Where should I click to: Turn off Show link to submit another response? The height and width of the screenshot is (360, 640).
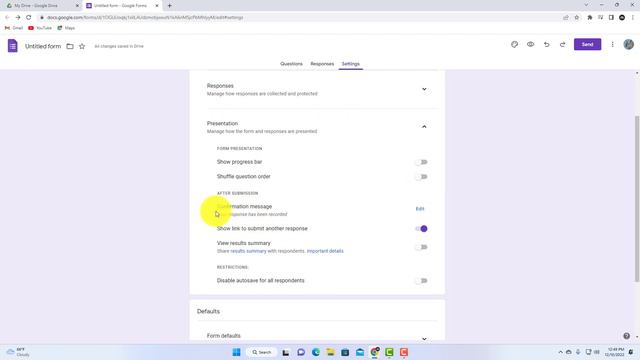[421, 229]
